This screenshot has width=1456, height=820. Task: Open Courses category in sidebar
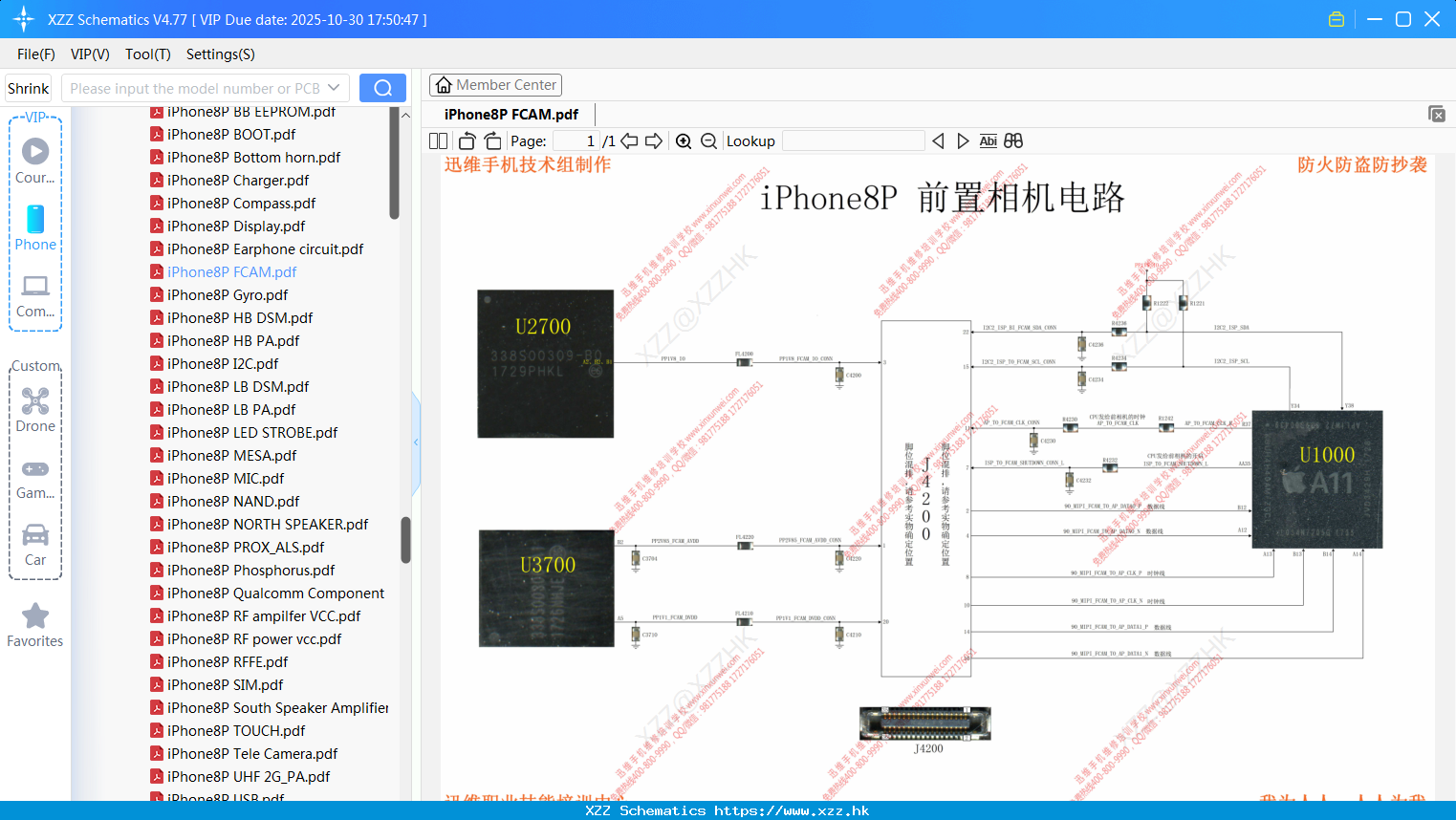click(35, 161)
